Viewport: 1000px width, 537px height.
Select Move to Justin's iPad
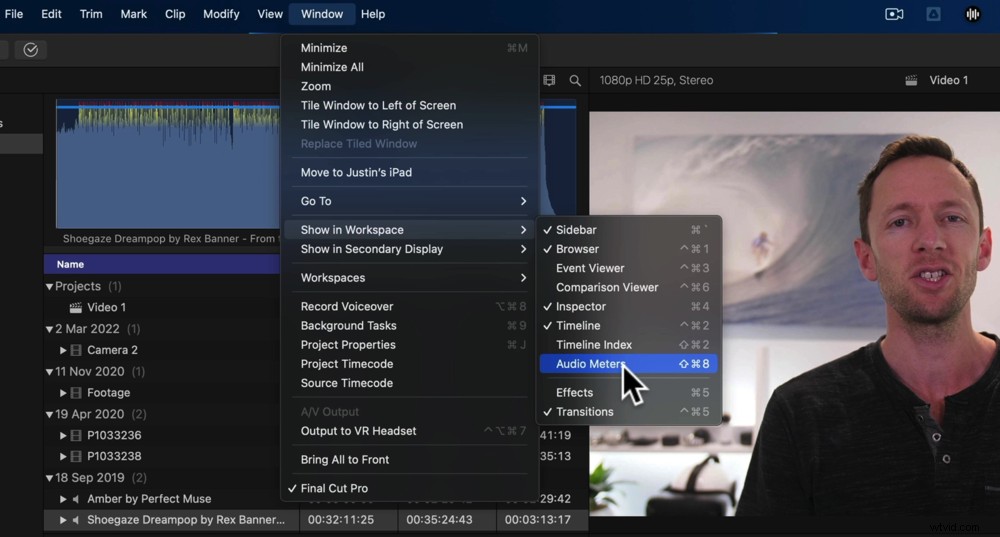tap(409, 172)
